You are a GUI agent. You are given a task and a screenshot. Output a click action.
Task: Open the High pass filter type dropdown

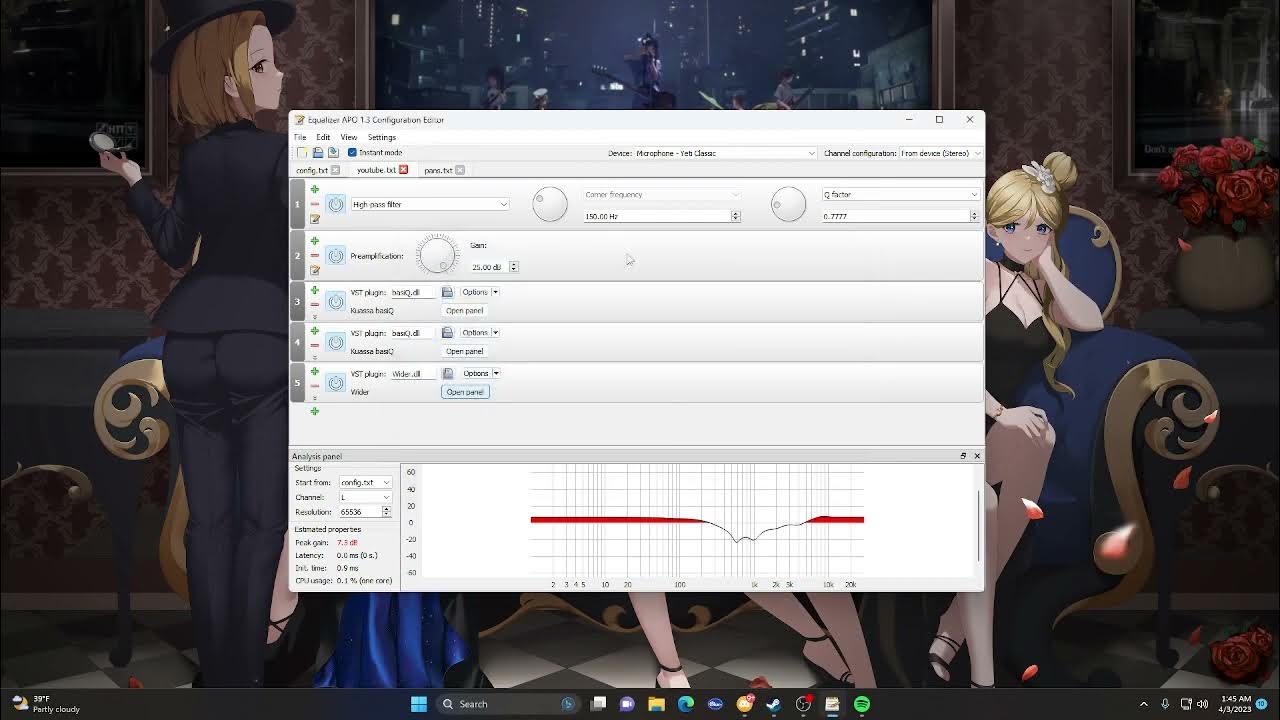[430, 204]
